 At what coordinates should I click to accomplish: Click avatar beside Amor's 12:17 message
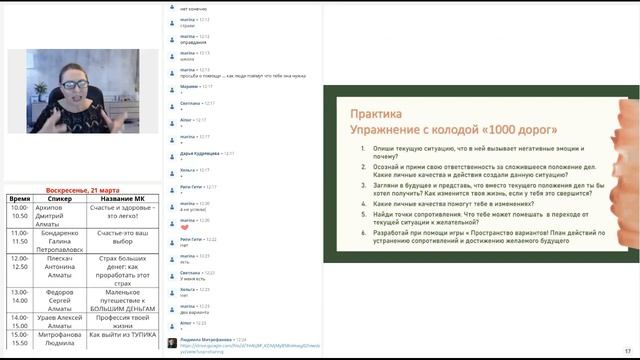(x=172, y=123)
